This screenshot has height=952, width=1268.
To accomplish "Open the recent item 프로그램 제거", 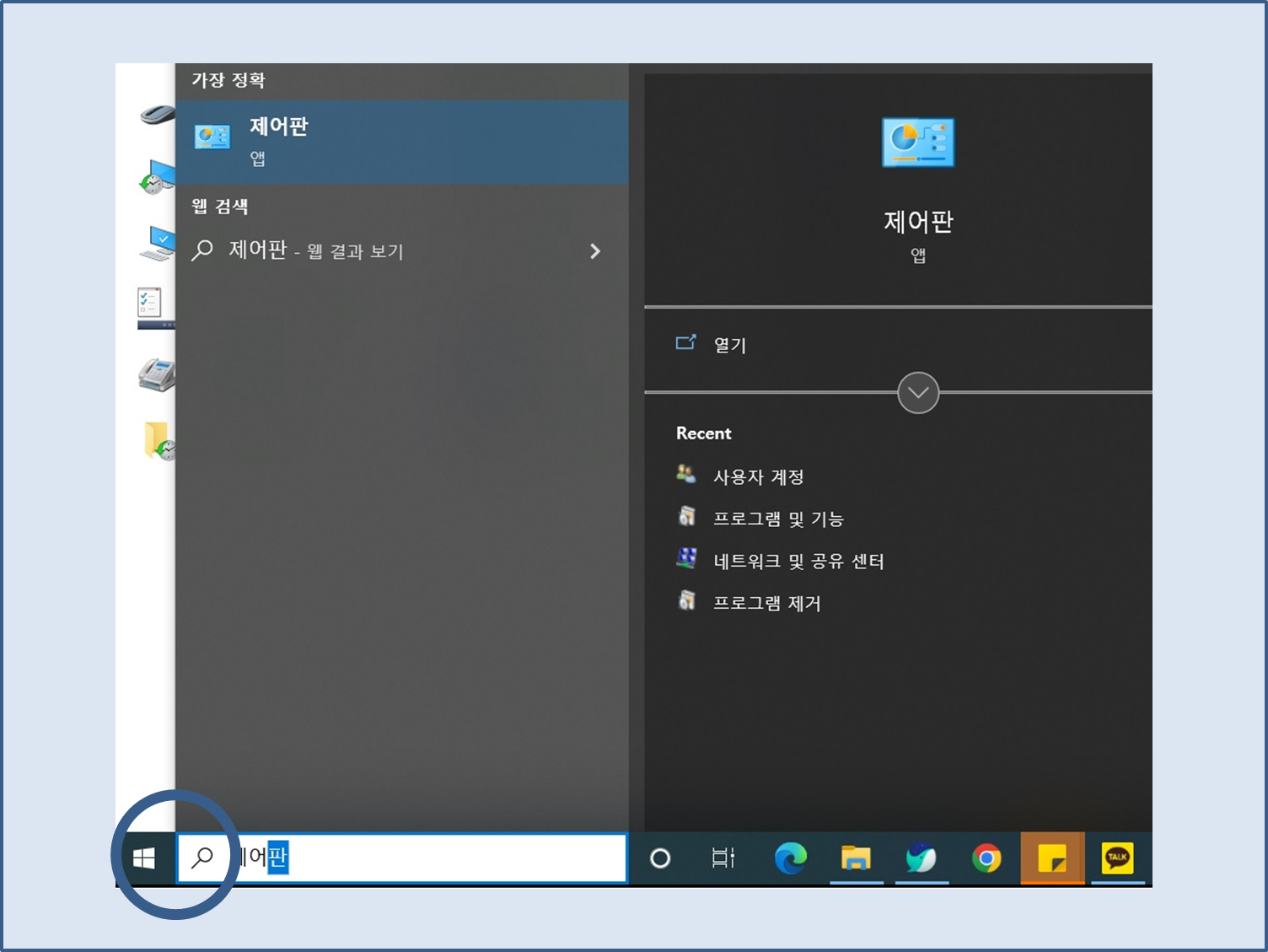I will pyautogui.click(x=767, y=603).
